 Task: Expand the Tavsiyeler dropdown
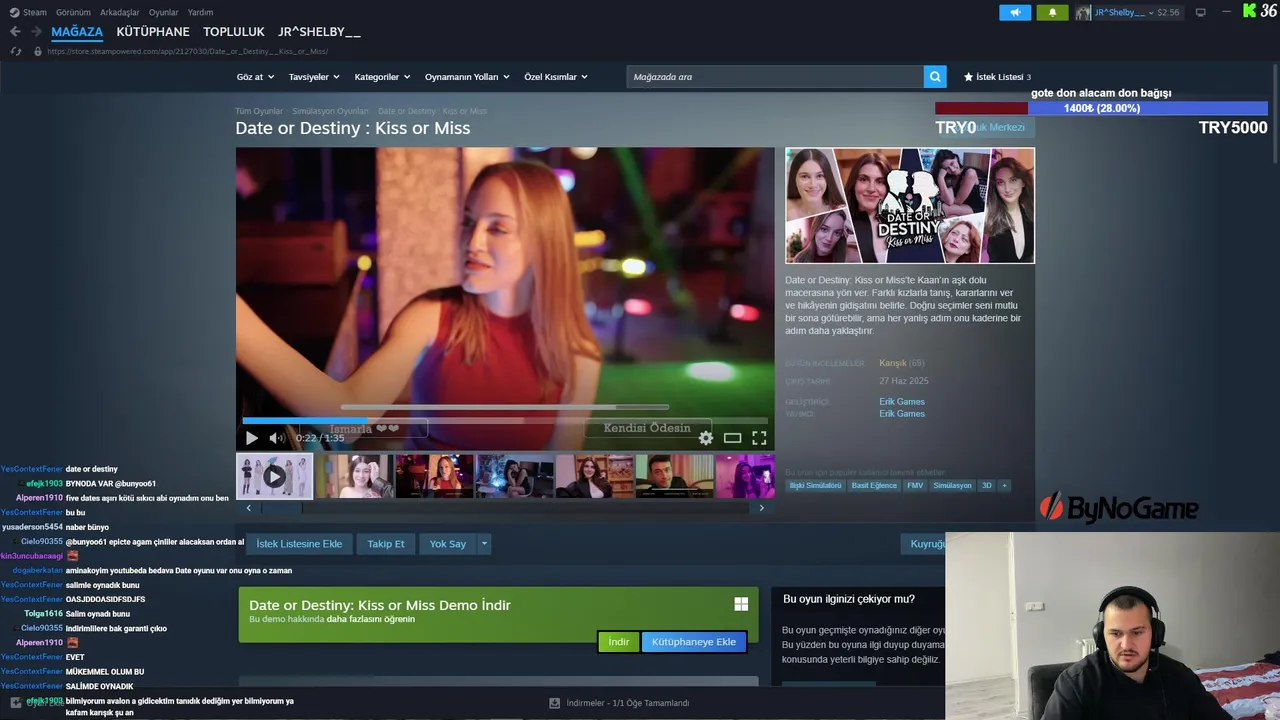click(x=314, y=77)
